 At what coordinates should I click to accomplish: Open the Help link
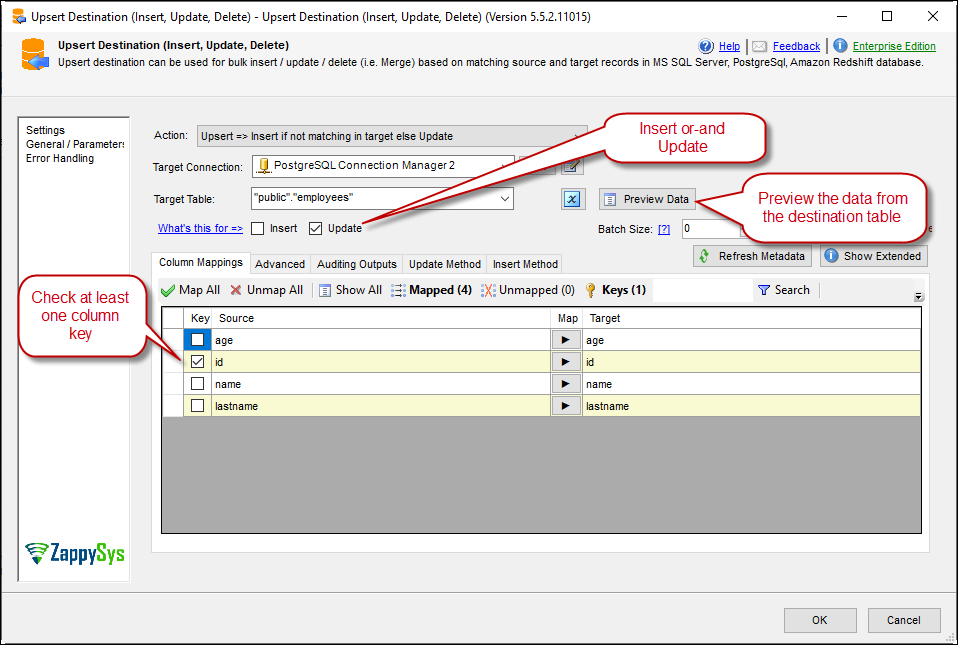coord(729,46)
